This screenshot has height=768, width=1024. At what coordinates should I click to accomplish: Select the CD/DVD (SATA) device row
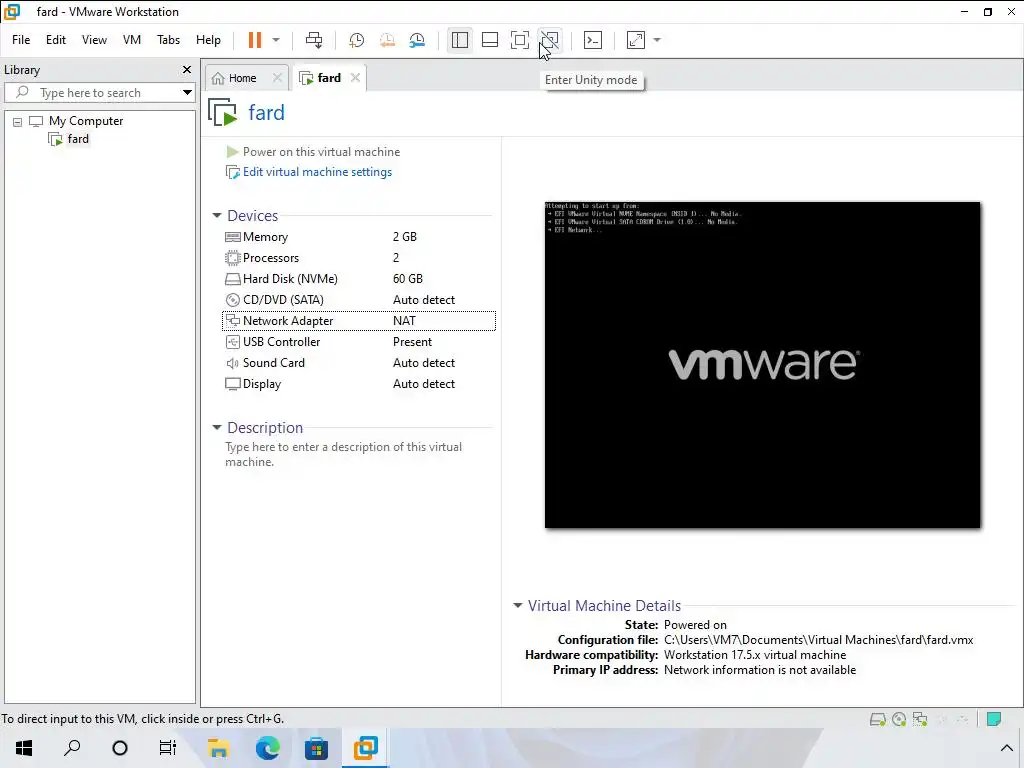tap(359, 300)
